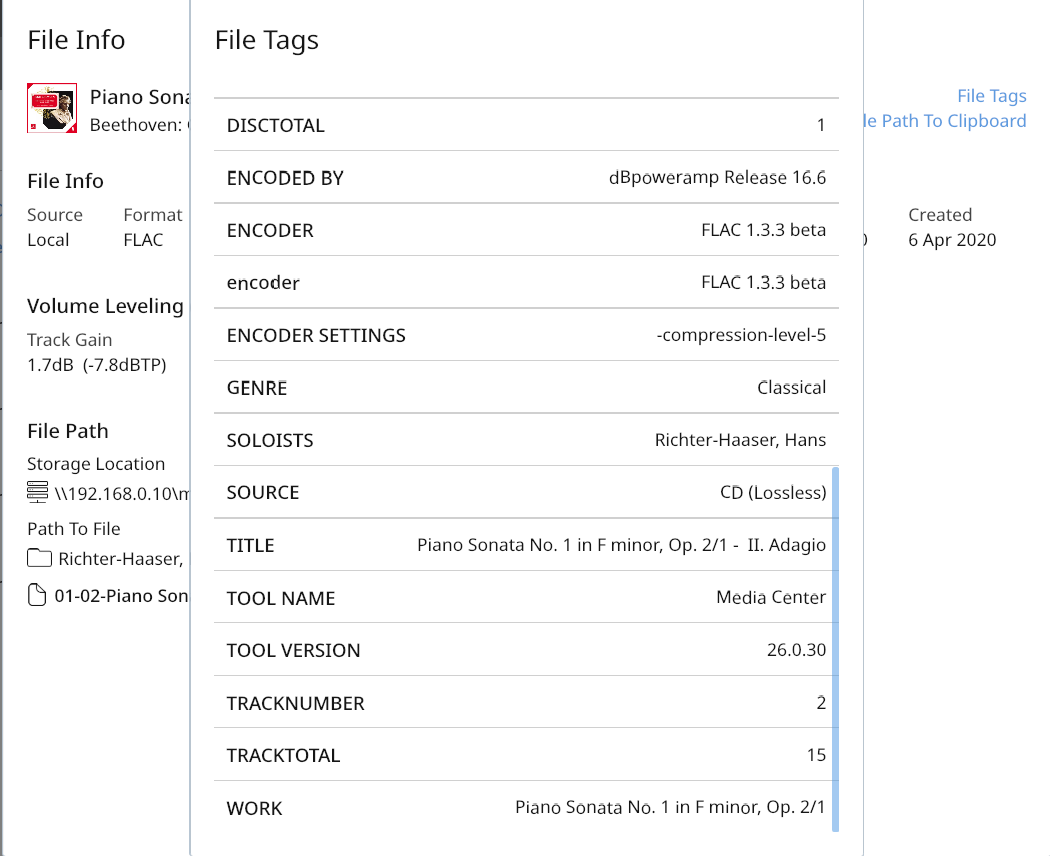The width and height of the screenshot is (1050, 856).
Task: Click the CD (Lossless) source value
Action: point(773,493)
